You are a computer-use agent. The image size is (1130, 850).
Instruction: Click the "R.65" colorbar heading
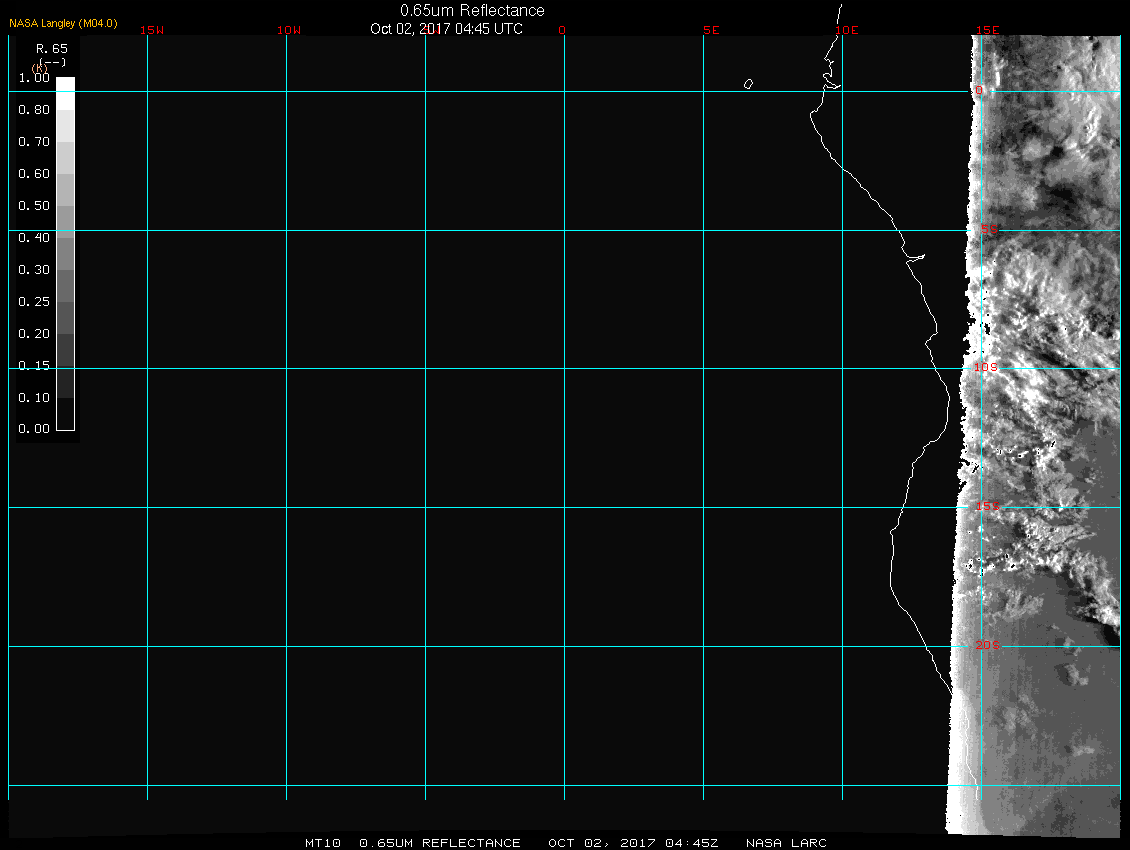point(52,49)
